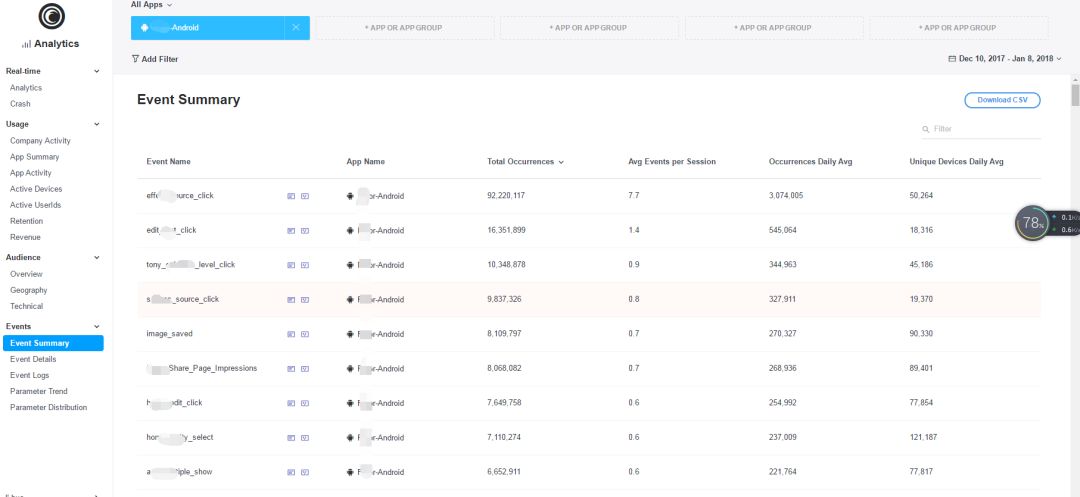Click the first icon beside image_saved event
The height and width of the screenshot is (497, 1080).
point(291,334)
